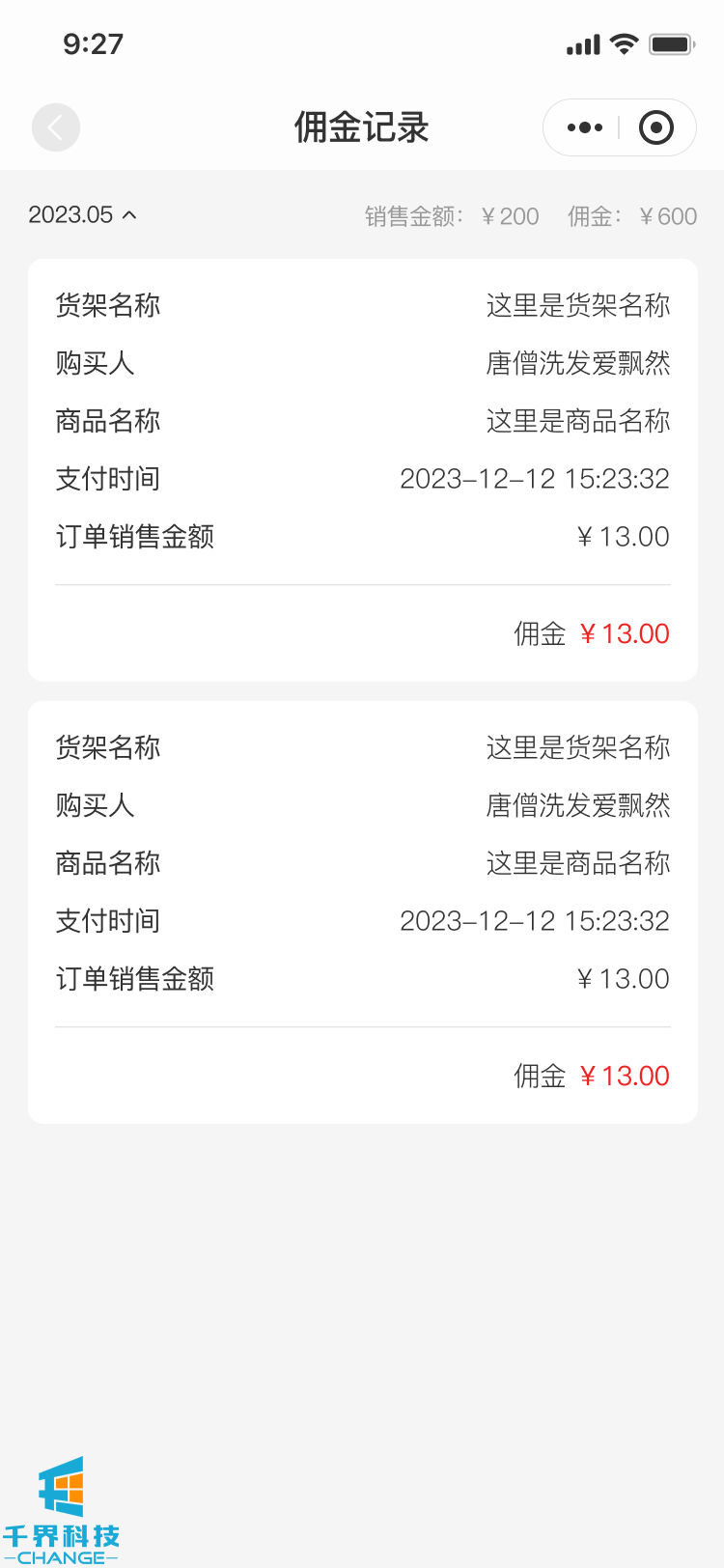Tap 这里是商品名称 in second card
The width and height of the screenshot is (724, 1568).
tap(578, 863)
